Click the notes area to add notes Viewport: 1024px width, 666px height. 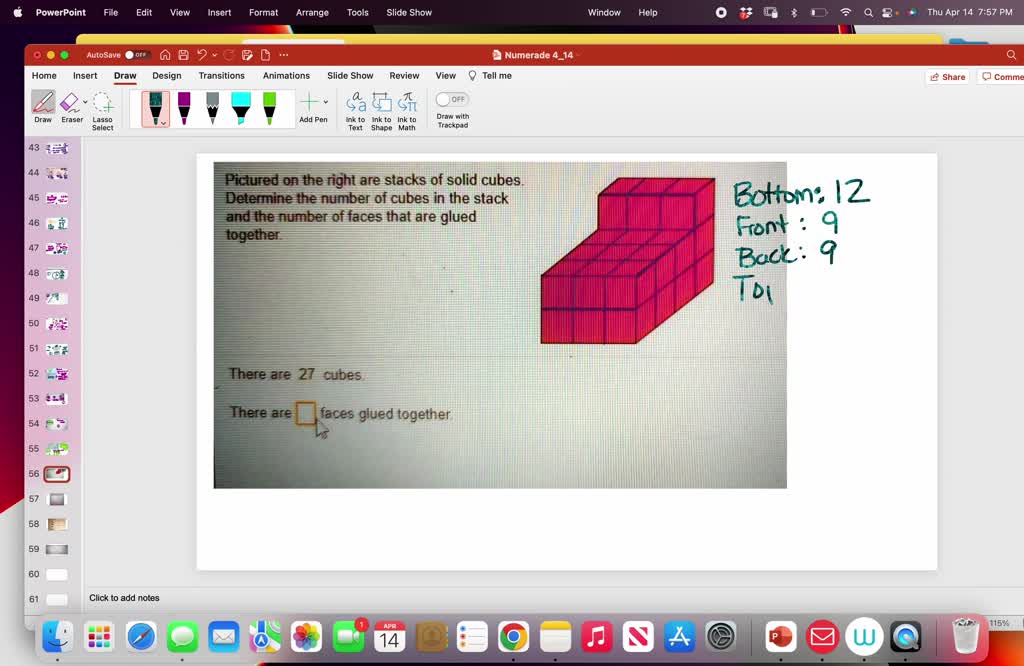[120, 597]
